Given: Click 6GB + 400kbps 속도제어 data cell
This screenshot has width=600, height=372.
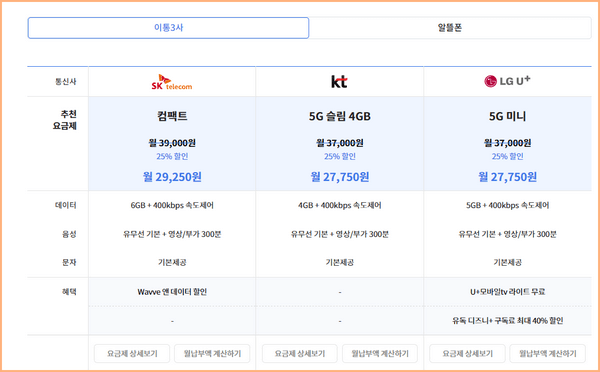Looking at the screenshot, I should tap(172, 205).
